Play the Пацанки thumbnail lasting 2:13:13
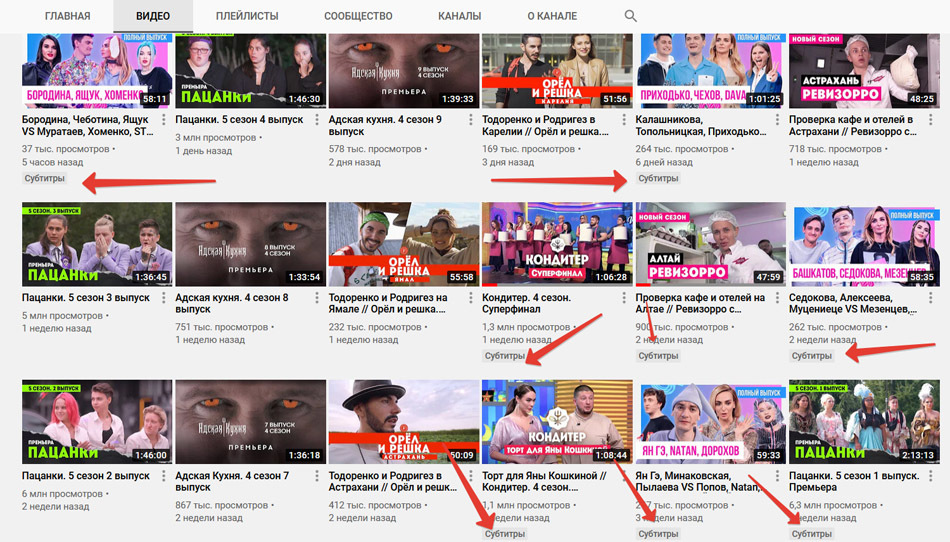This screenshot has width=950, height=542. [x=864, y=422]
